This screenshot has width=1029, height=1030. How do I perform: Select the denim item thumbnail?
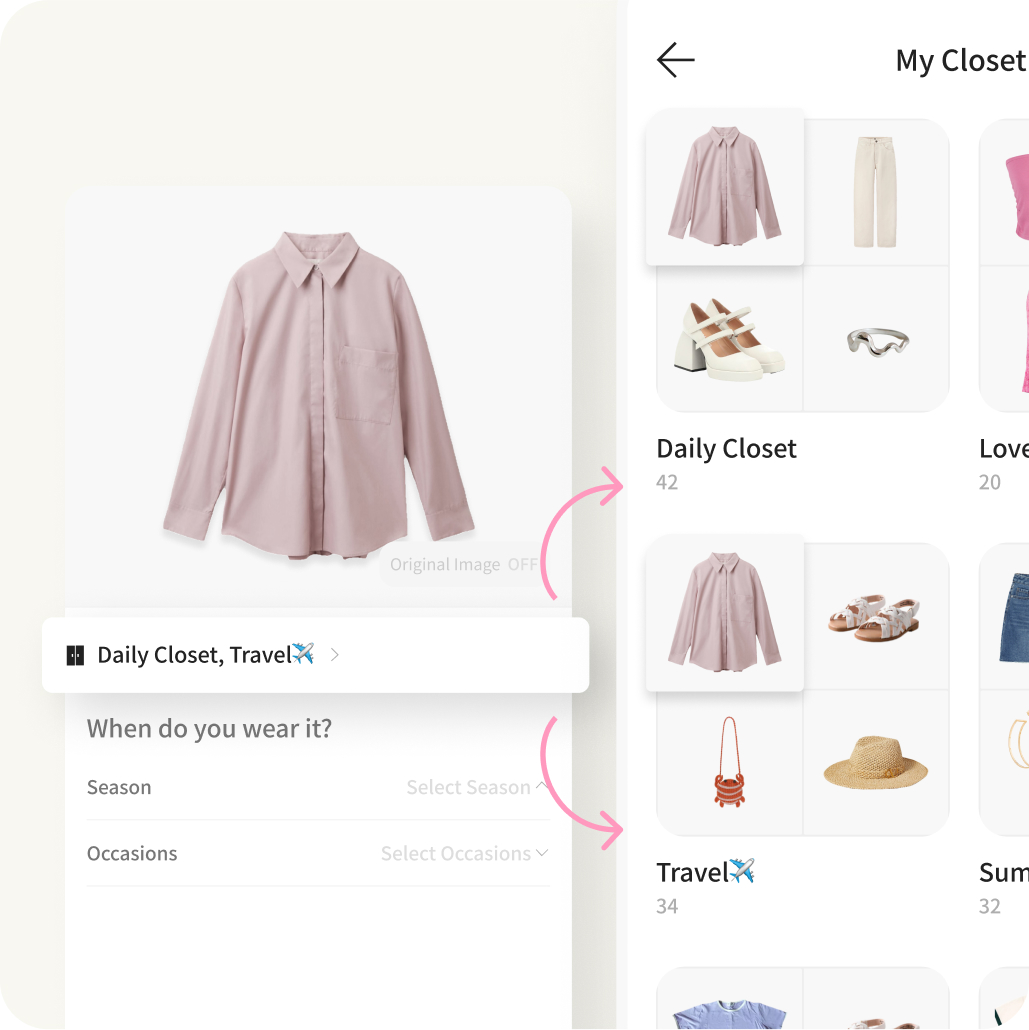click(1012, 617)
